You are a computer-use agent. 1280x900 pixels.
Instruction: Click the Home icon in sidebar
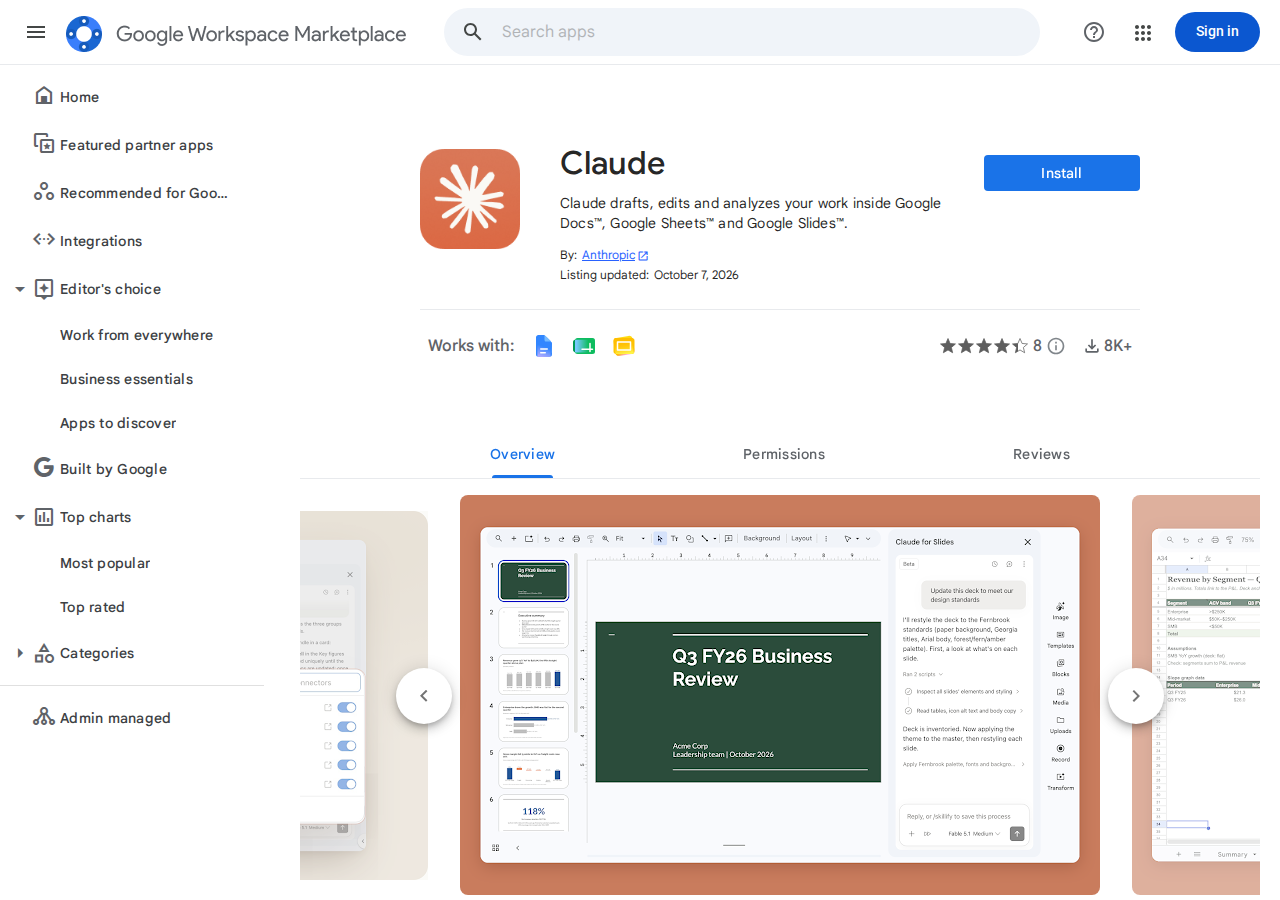tap(44, 96)
